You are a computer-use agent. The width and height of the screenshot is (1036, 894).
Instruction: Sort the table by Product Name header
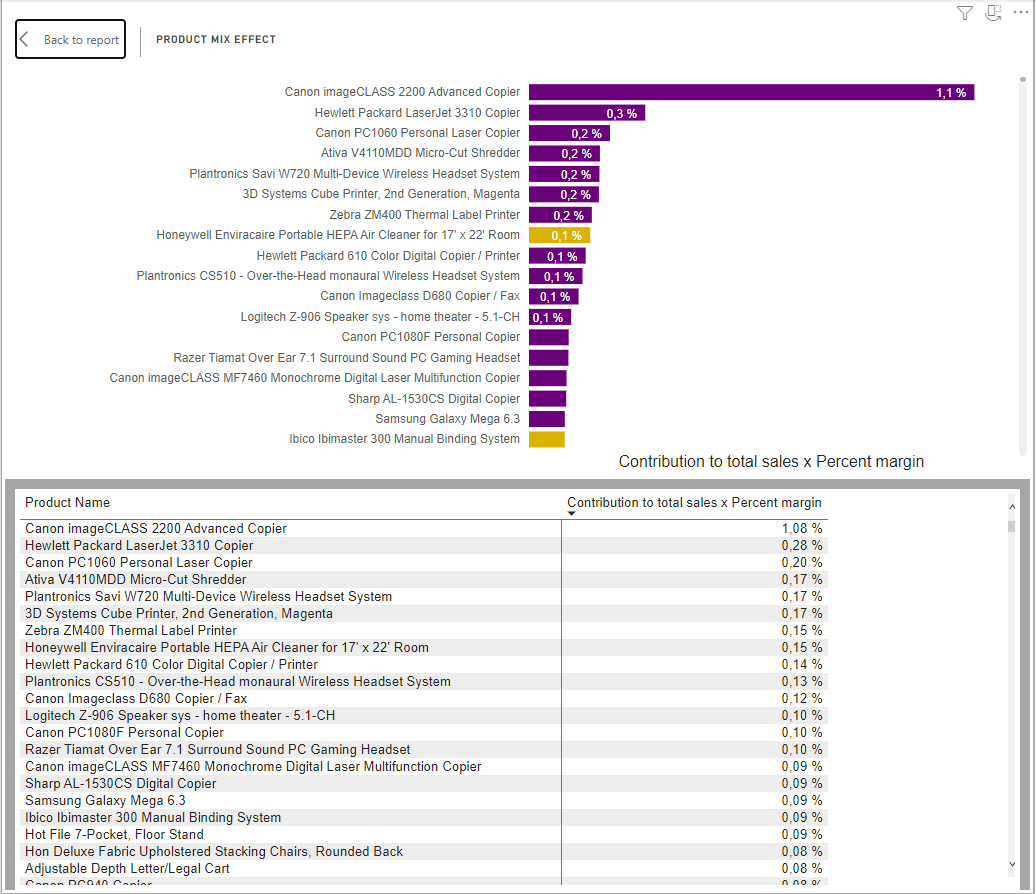67,502
